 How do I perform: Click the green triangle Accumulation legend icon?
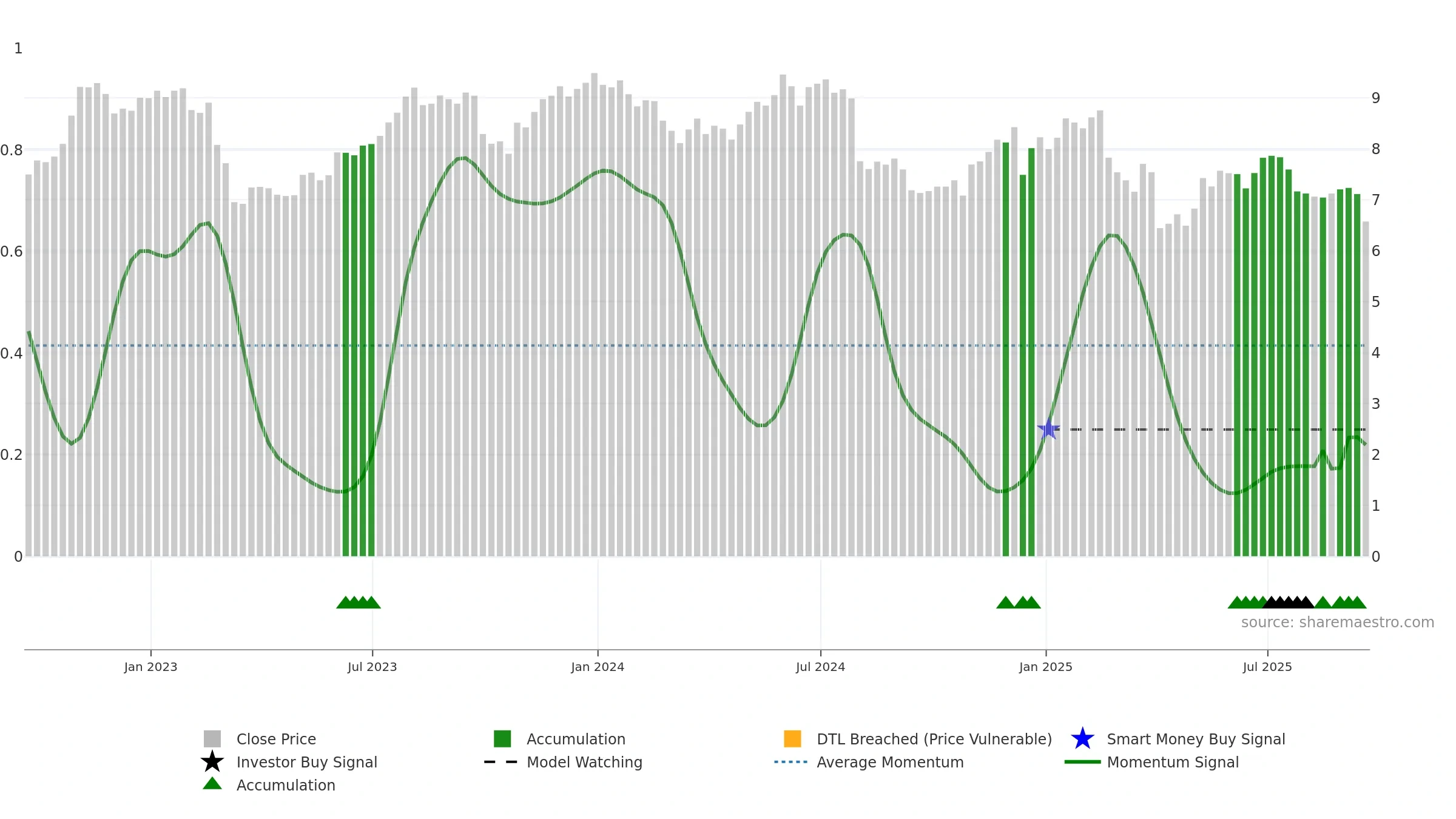pos(212,783)
